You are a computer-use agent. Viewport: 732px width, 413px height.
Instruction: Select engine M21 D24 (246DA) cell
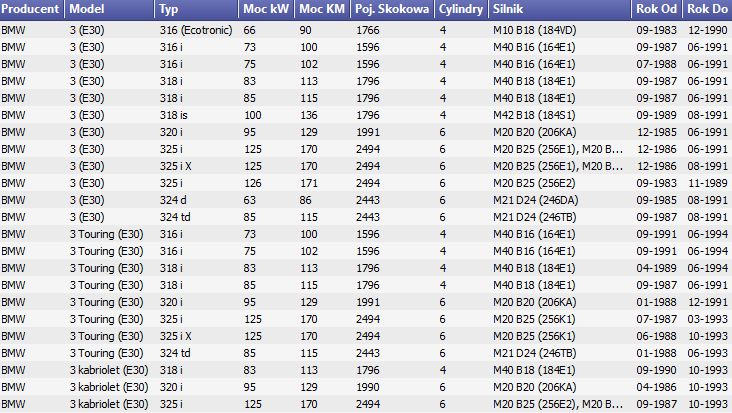535,200
